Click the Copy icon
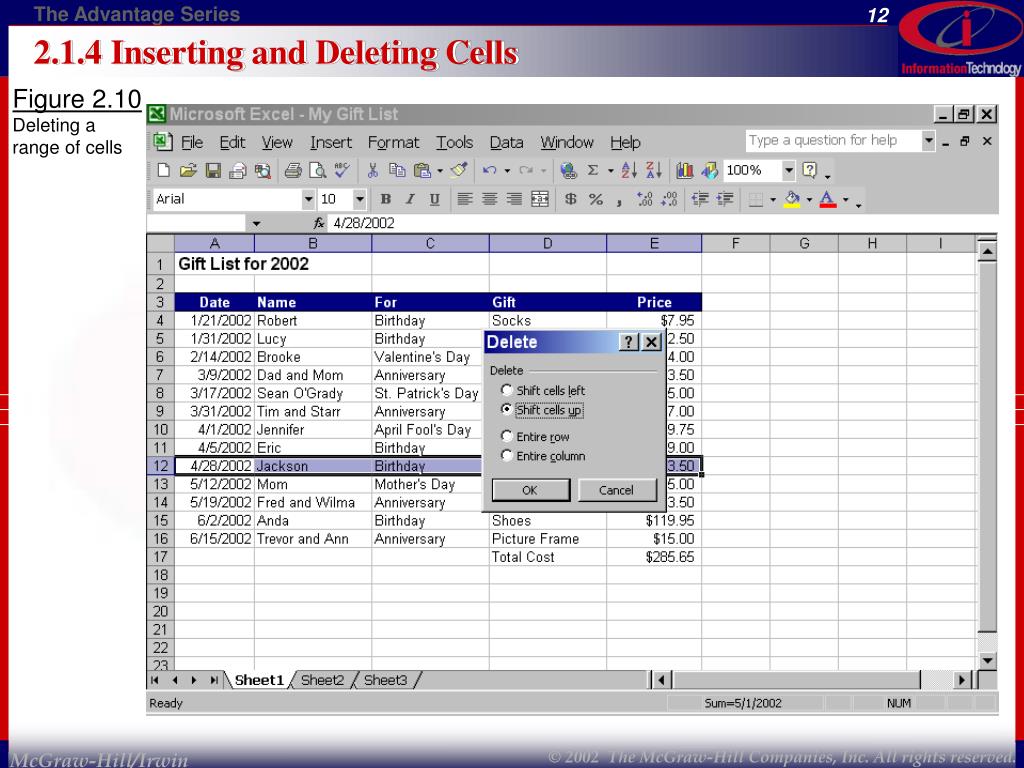Screen dimensions: 1024x768 click(397, 170)
